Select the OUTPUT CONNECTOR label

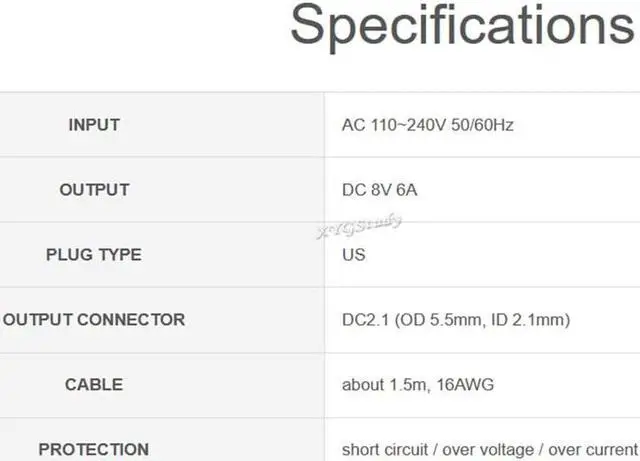pos(94,320)
